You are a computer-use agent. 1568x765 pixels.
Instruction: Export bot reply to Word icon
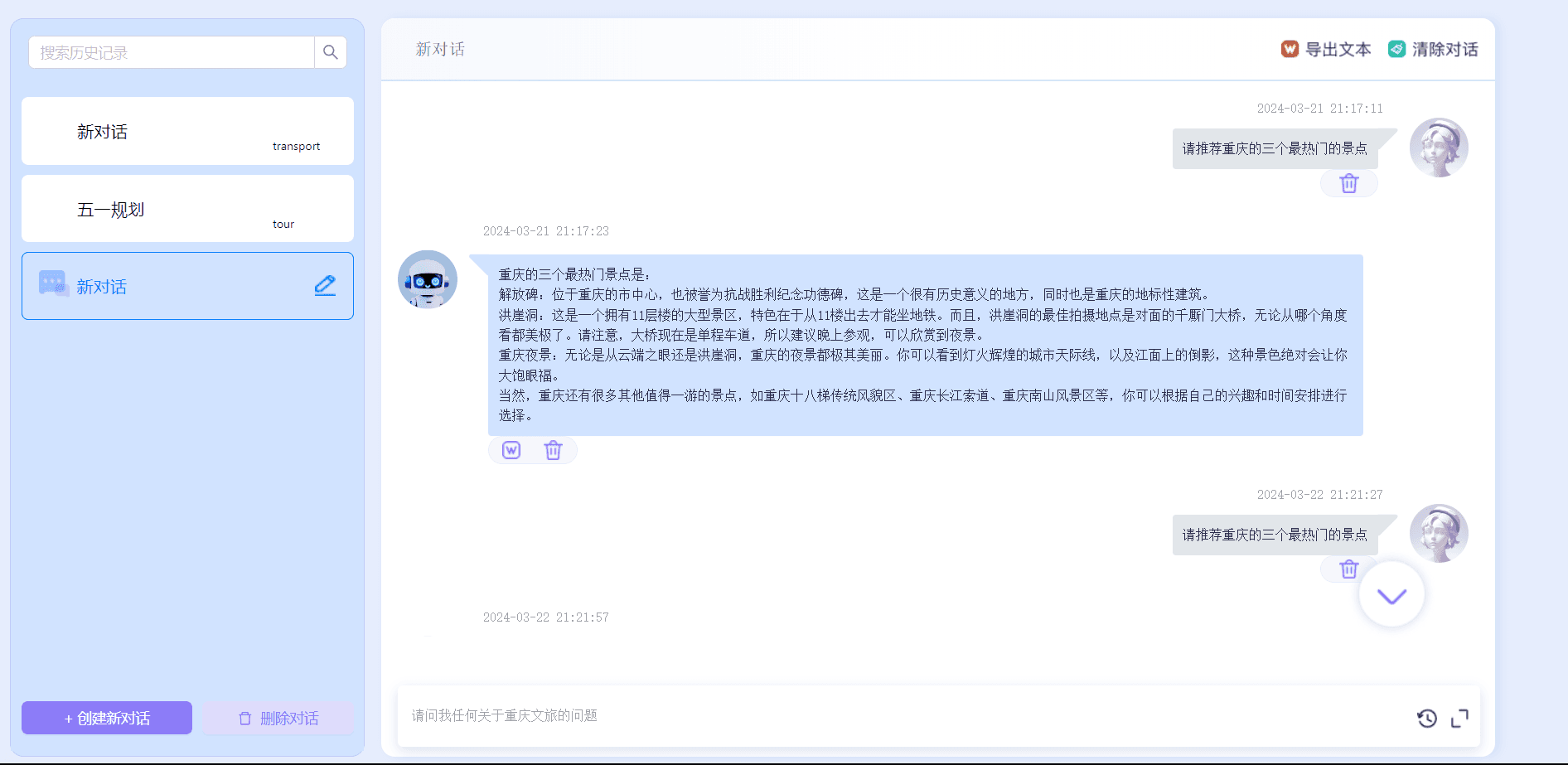click(x=511, y=450)
